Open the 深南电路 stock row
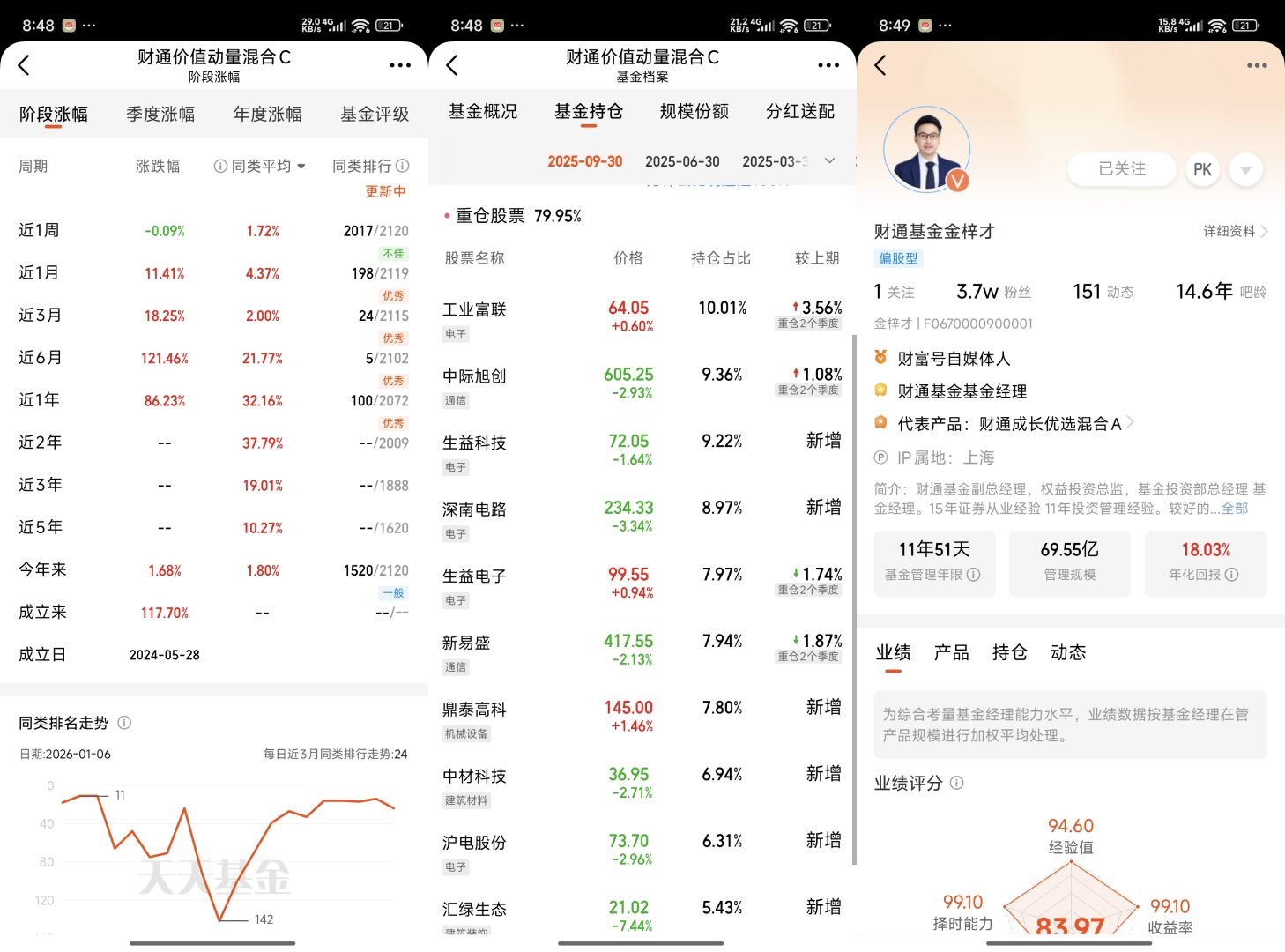The image size is (1285, 952). click(642, 520)
